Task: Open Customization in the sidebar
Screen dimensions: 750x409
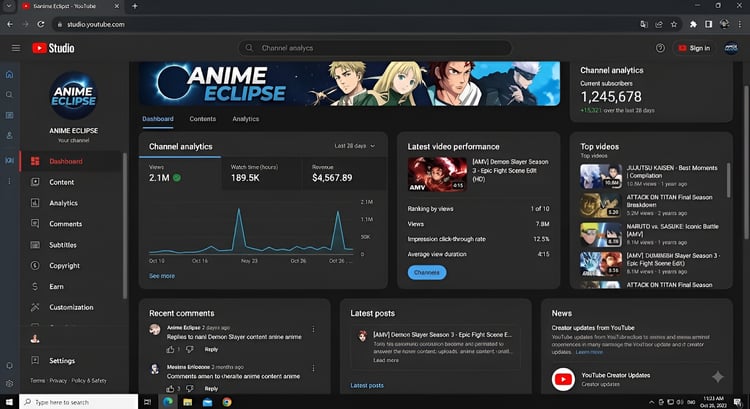Action: click(x=71, y=307)
